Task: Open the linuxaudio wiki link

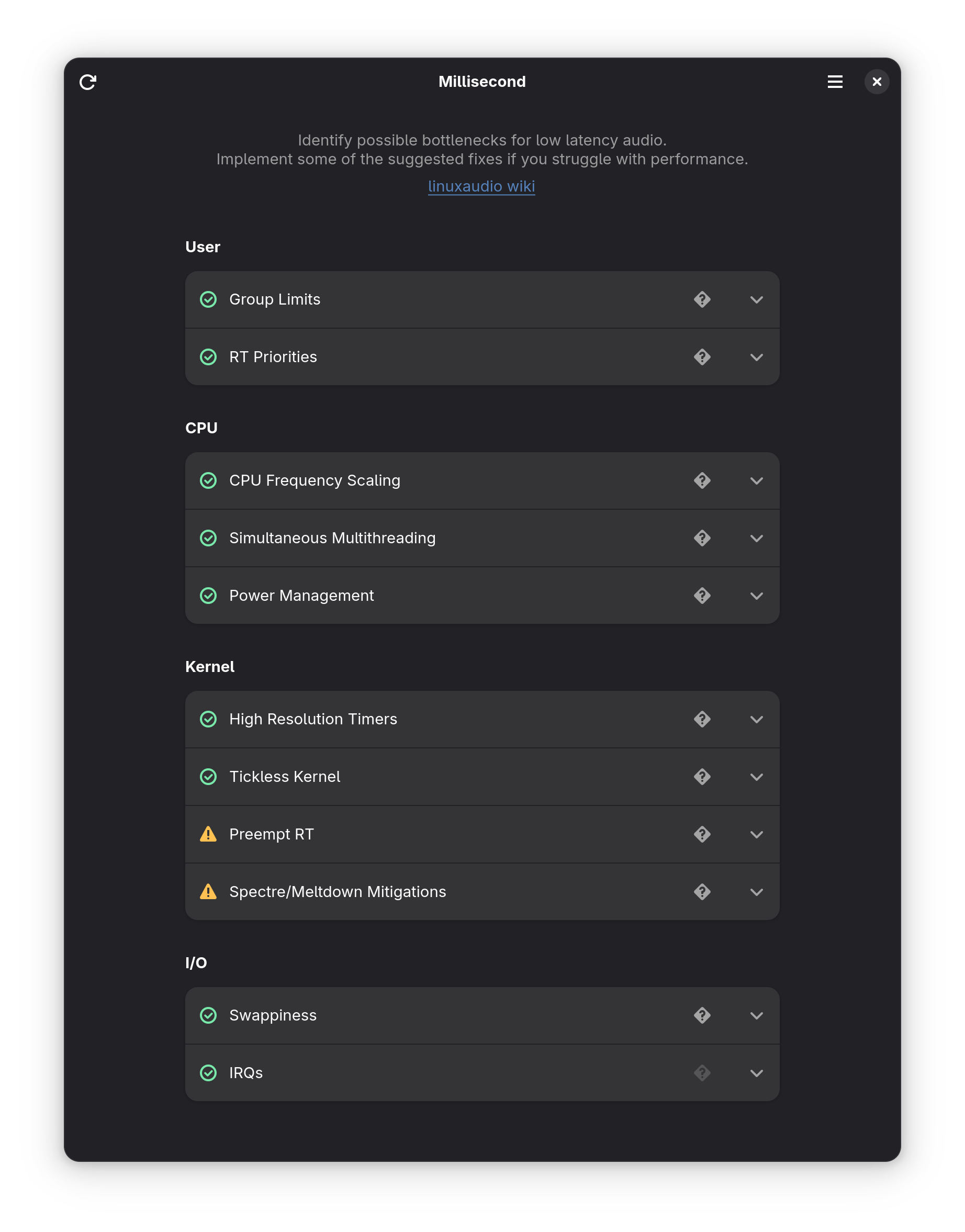Action: (481, 186)
